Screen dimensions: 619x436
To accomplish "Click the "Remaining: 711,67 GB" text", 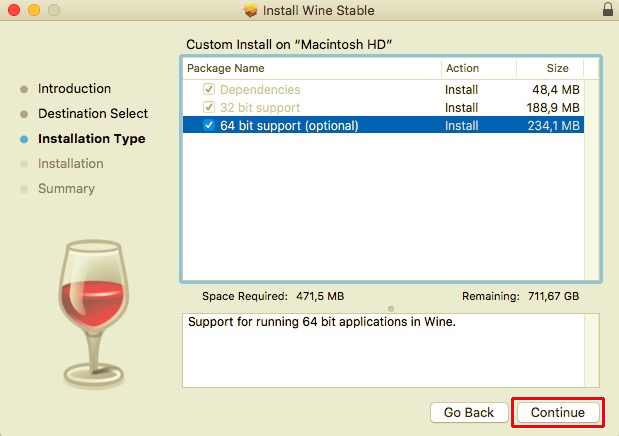I will (520, 296).
